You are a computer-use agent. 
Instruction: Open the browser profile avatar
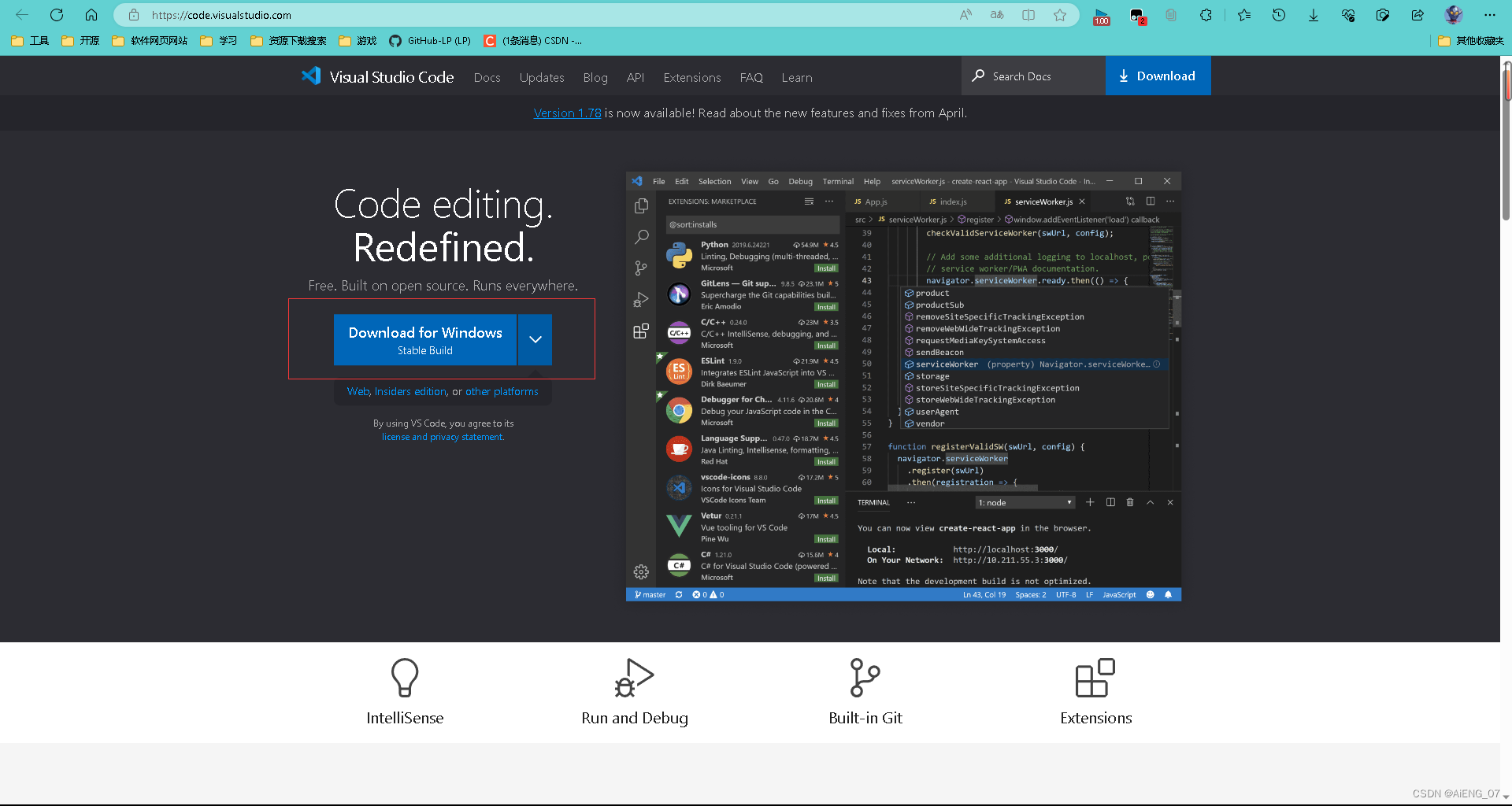(x=1454, y=15)
